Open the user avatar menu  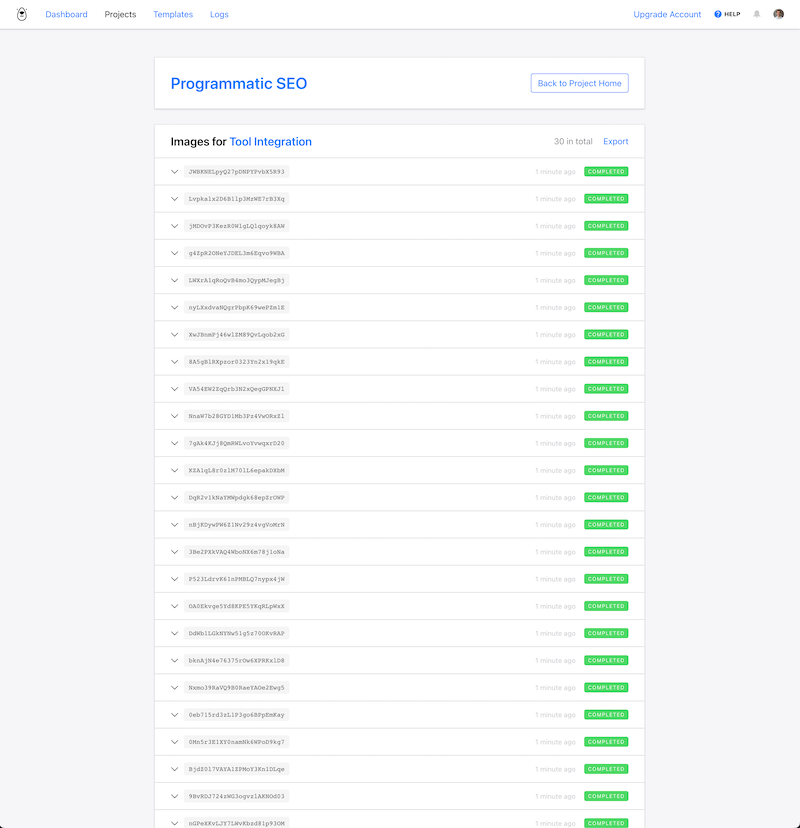778,14
